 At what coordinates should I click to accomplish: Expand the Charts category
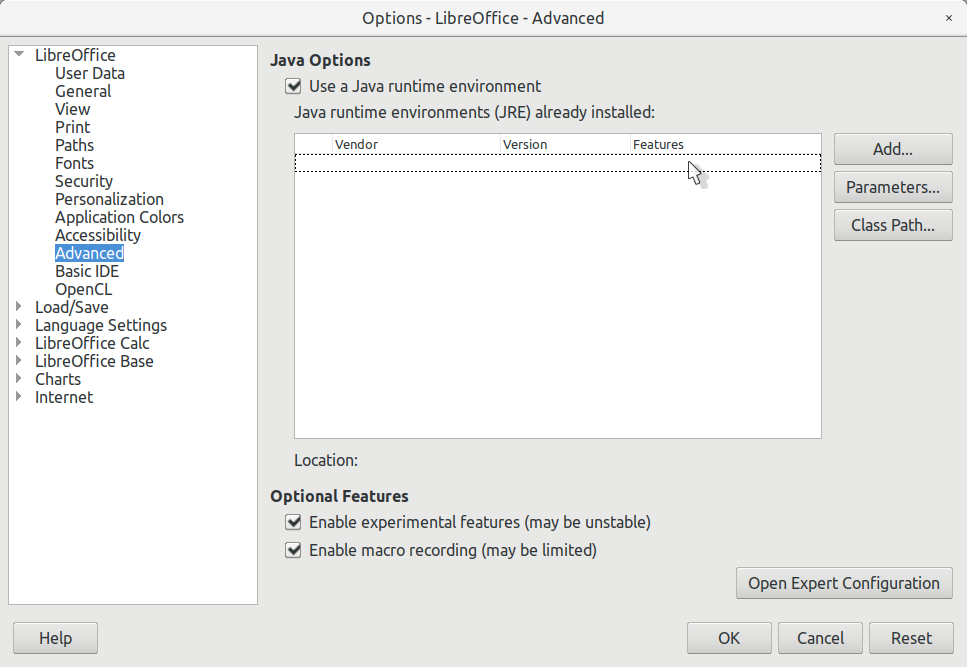19,379
